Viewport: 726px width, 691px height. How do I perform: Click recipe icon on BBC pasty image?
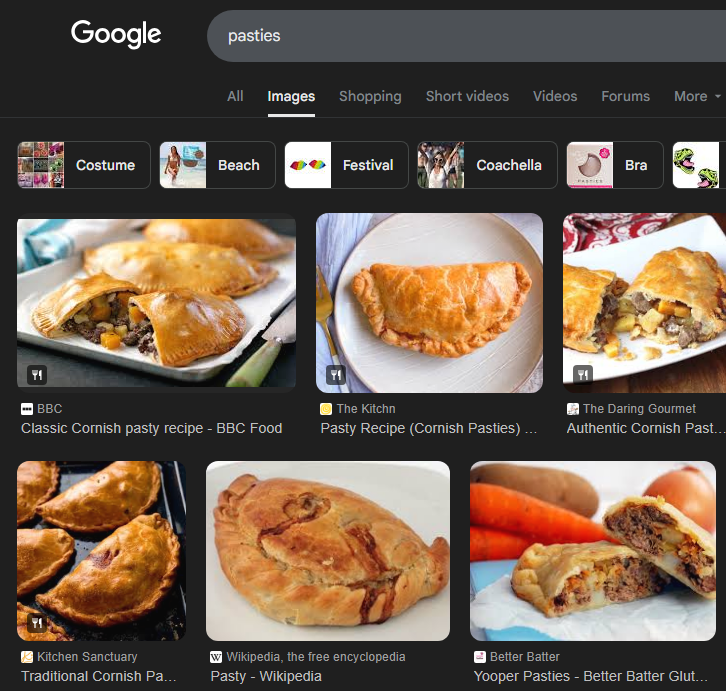pyautogui.click(x=37, y=374)
